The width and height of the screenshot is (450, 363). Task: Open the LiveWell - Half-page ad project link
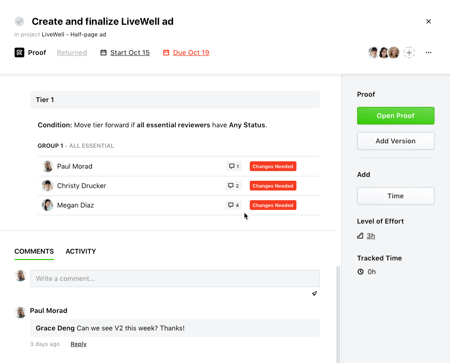point(74,35)
